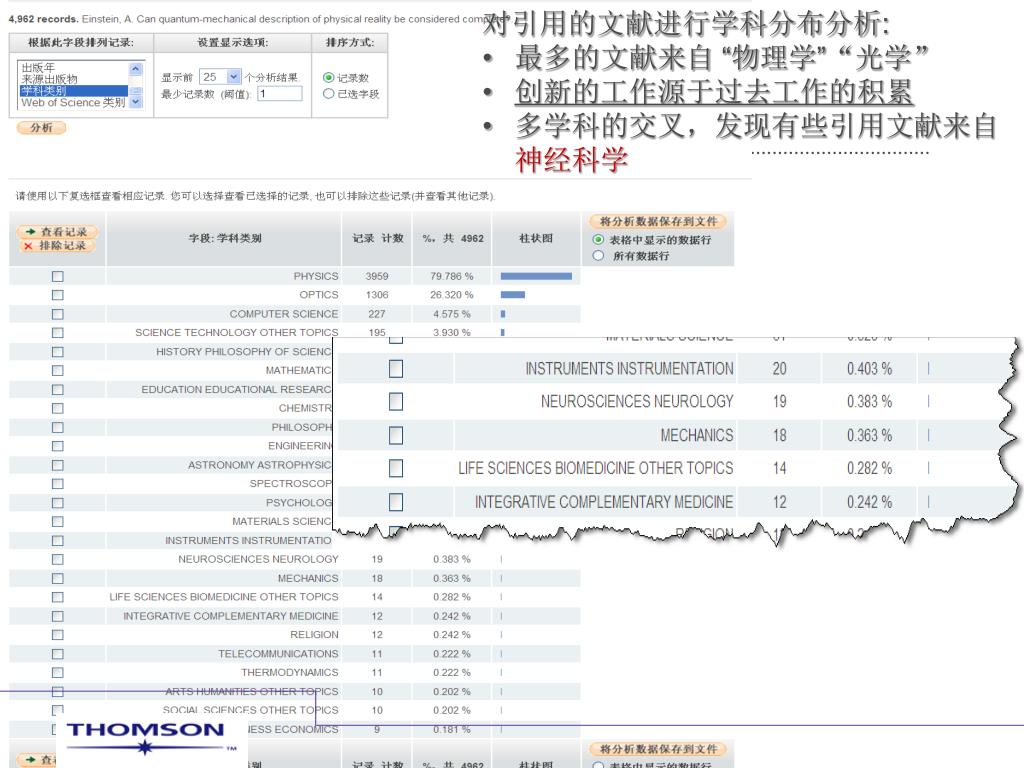The image size is (1024, 768).
Task: Check the PSYCHOLOGY row checkbox
Action: click(x=57, y=503)
